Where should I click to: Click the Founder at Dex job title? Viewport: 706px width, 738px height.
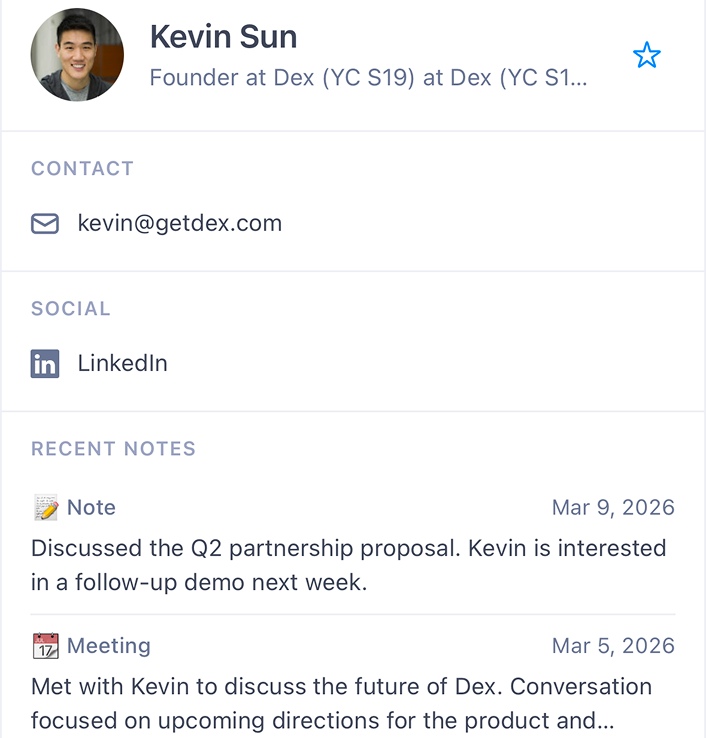tap(368, 78)
